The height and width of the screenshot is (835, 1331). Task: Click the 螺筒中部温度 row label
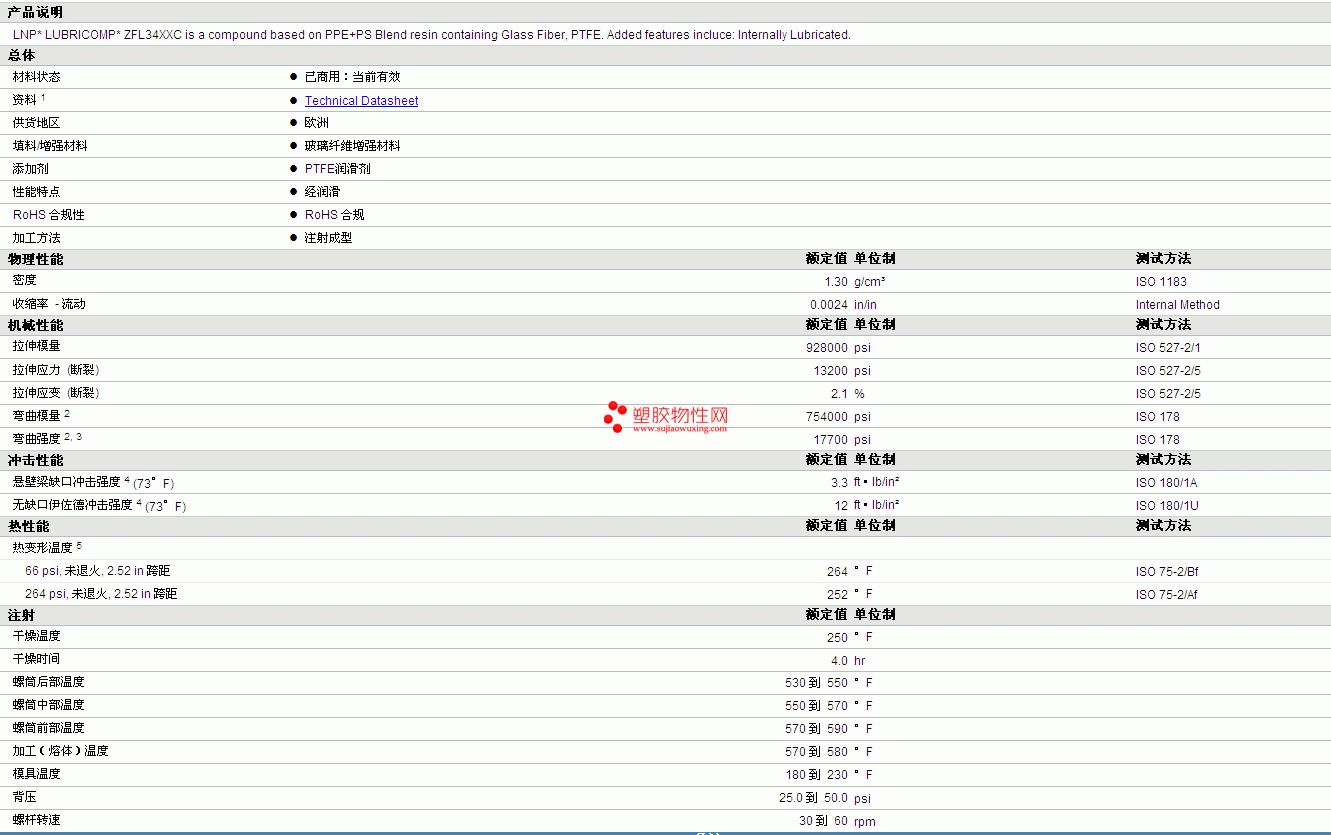[48, 705]
